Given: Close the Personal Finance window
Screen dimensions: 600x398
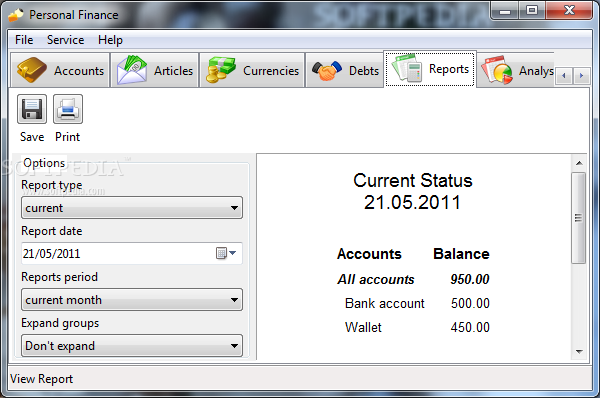Looking at the screenshot, I should [569, 10].
